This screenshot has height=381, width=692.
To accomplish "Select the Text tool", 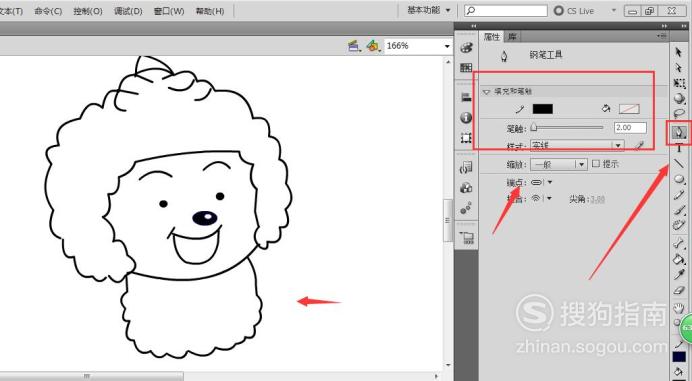I will coord(679,148).
